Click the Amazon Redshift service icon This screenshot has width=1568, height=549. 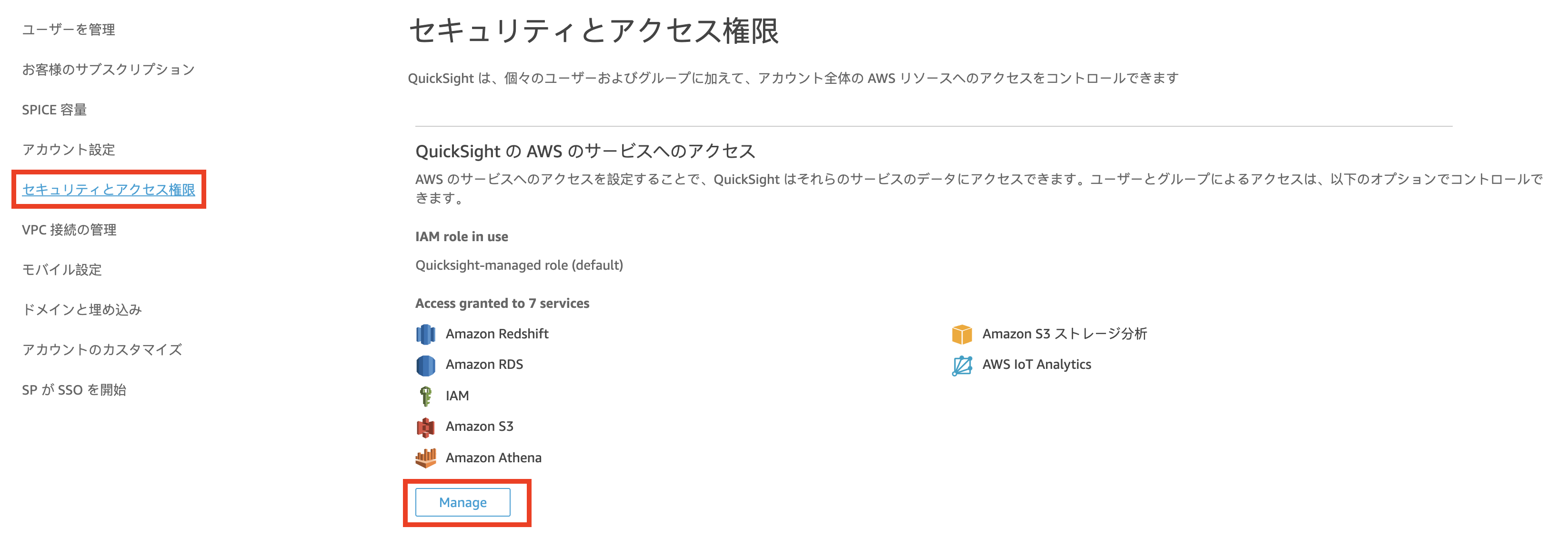(426, 334)
